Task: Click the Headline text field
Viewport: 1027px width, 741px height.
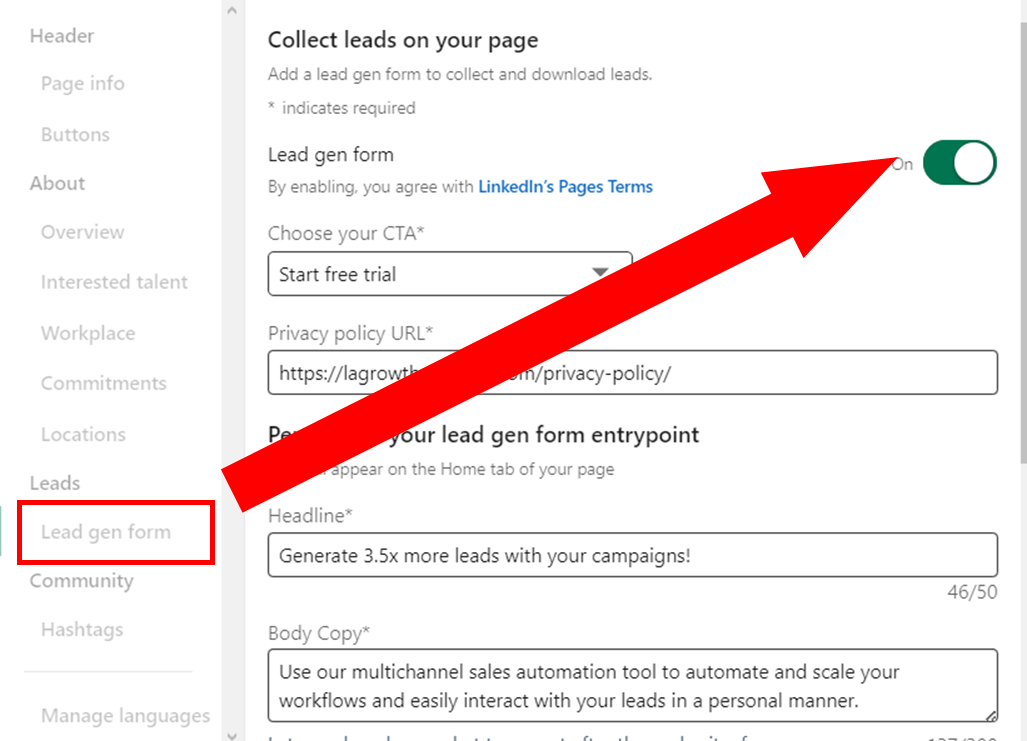Action: (x=632, y=555)
